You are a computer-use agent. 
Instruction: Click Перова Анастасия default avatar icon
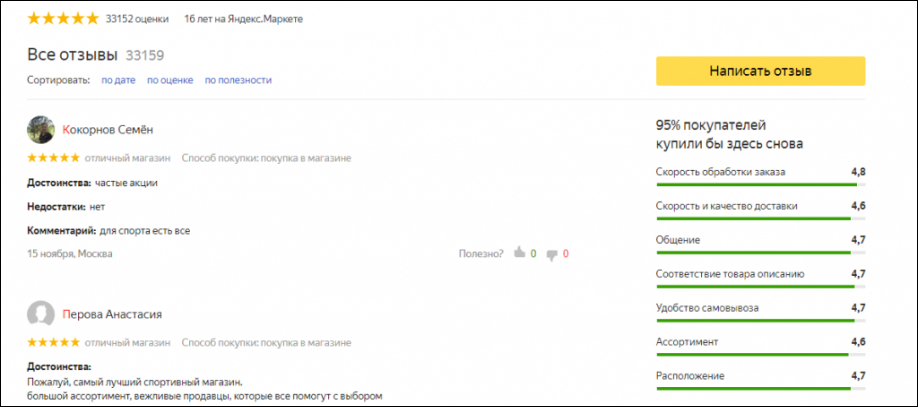coord(41,314)
